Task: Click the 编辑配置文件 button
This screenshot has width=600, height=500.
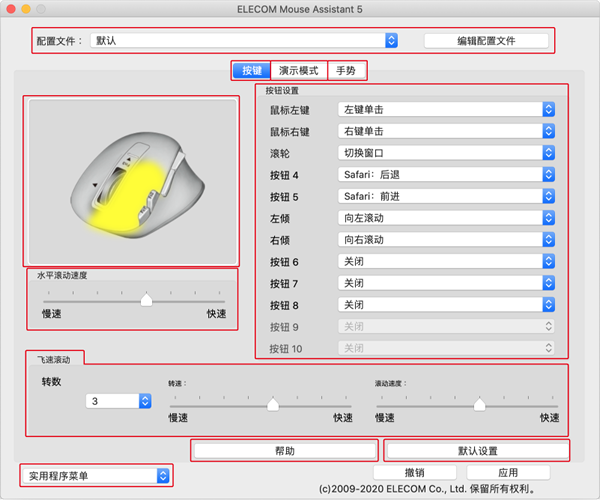Action: point(486,41)
